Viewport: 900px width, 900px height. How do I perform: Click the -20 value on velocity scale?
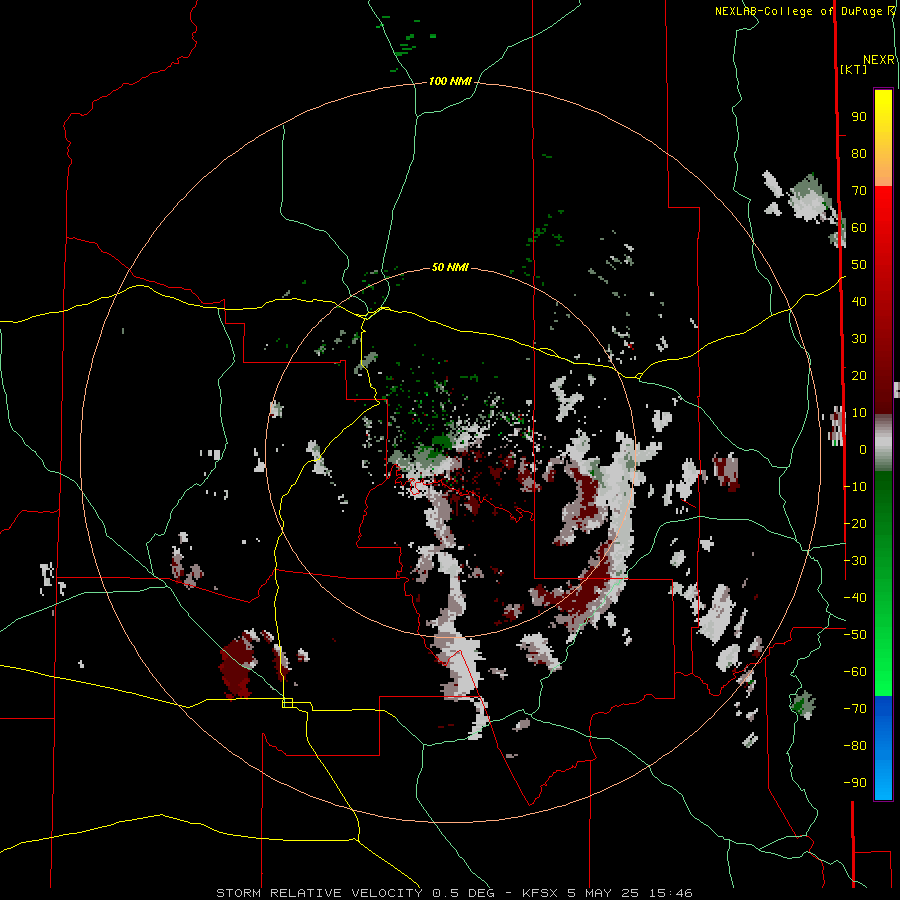click(x=855, y=523)
